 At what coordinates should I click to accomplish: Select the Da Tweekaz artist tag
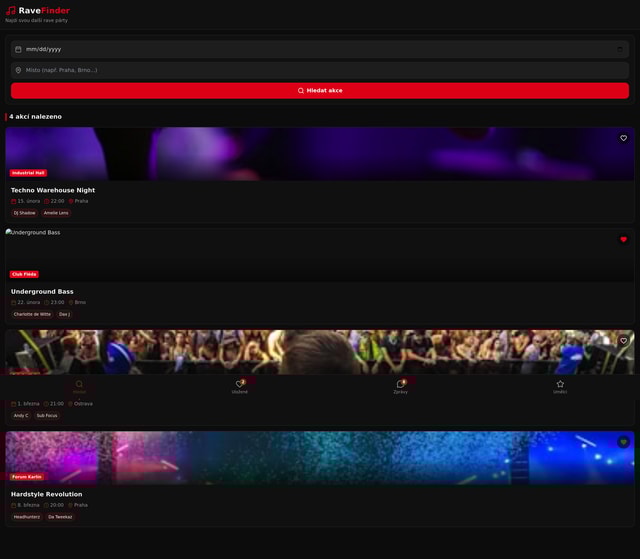click(x=60, y=517)
